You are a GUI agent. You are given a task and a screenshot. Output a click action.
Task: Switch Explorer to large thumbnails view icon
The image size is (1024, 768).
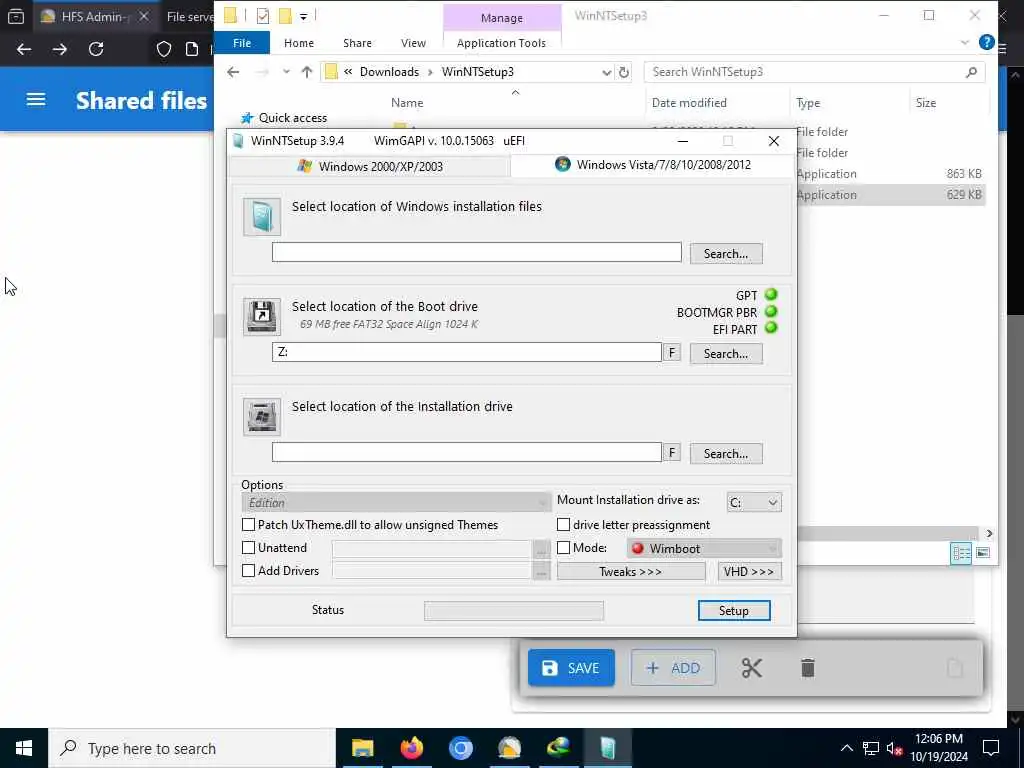point(983,553)
